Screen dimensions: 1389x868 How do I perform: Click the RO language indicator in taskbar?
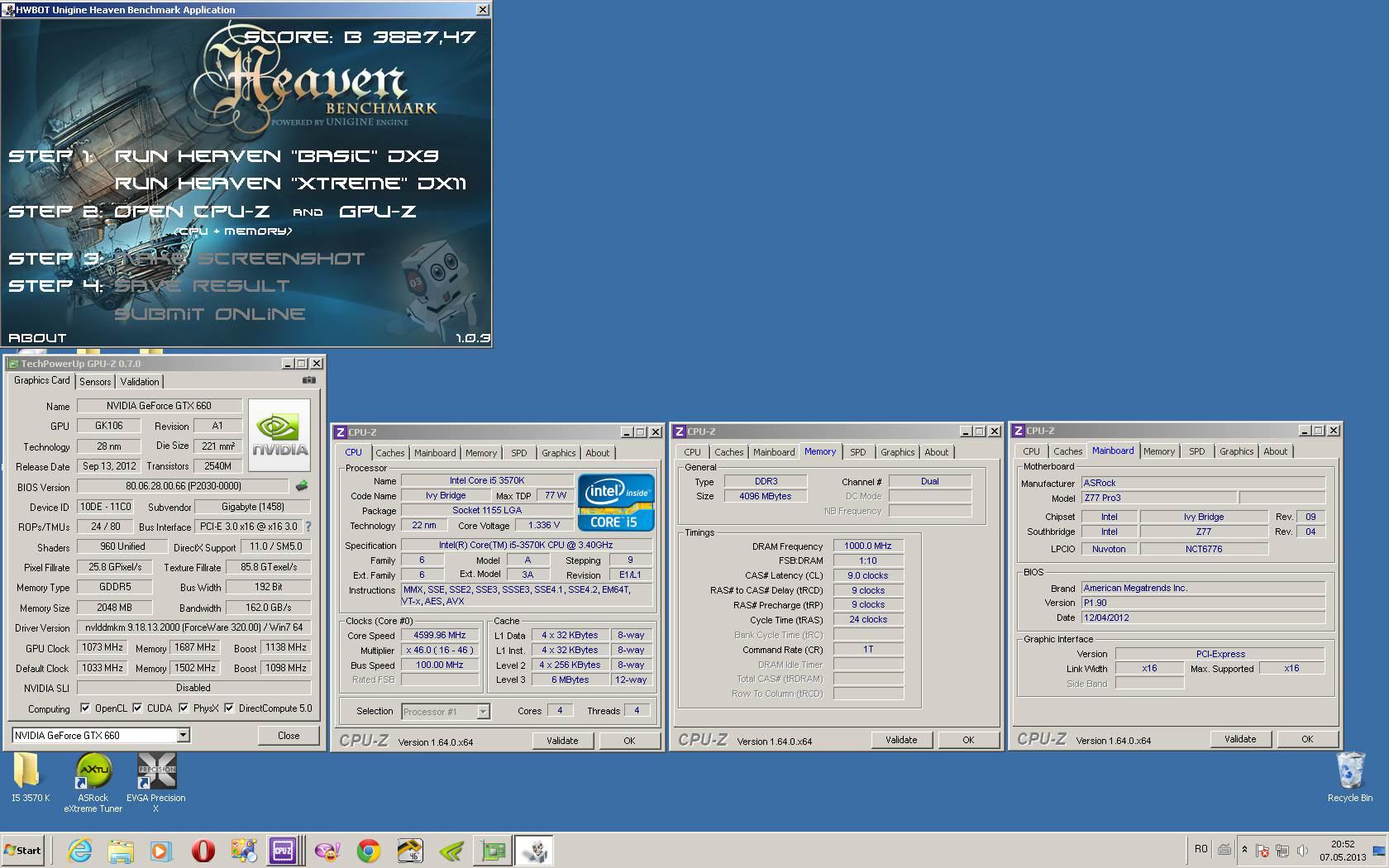point(1201,849)
